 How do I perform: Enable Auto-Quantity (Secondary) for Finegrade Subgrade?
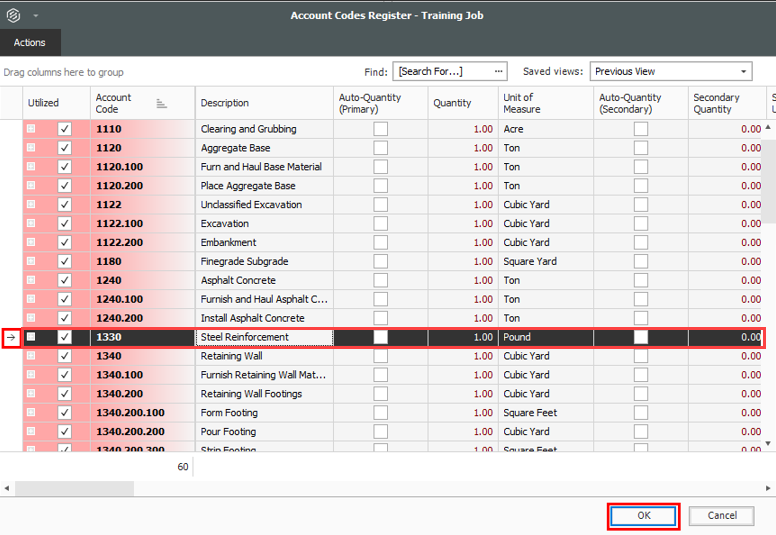pyautogui.click(x=640, y=262)
